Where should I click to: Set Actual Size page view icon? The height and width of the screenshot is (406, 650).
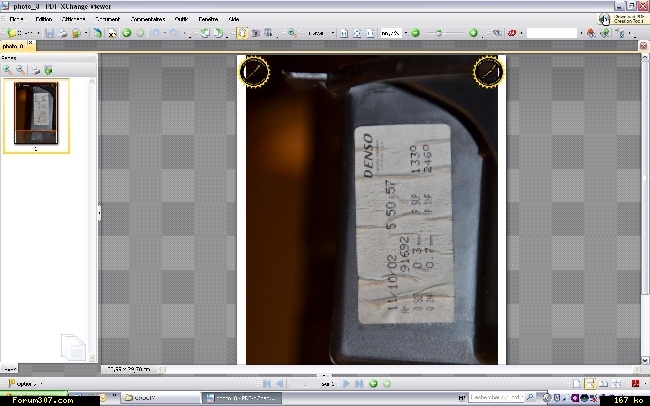[344, 33]
